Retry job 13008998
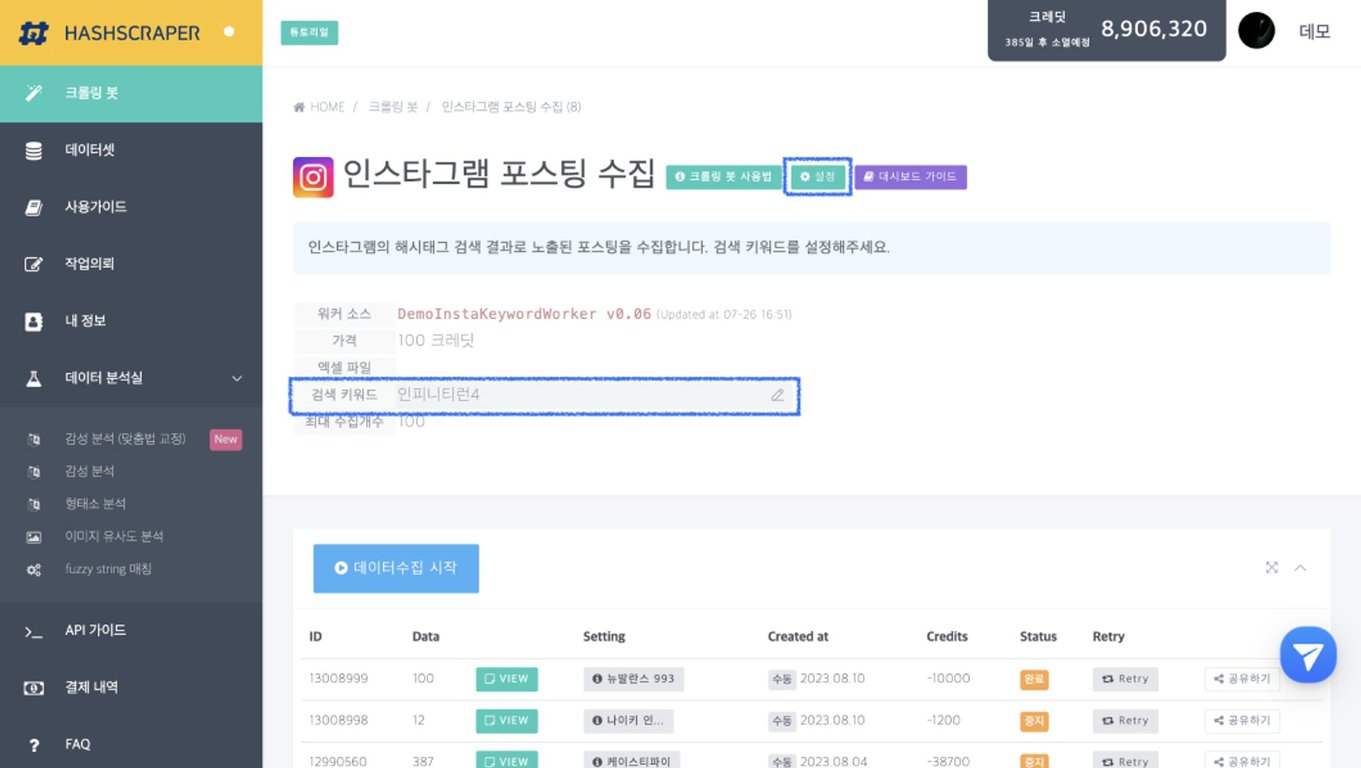 tap(1125, 721)
